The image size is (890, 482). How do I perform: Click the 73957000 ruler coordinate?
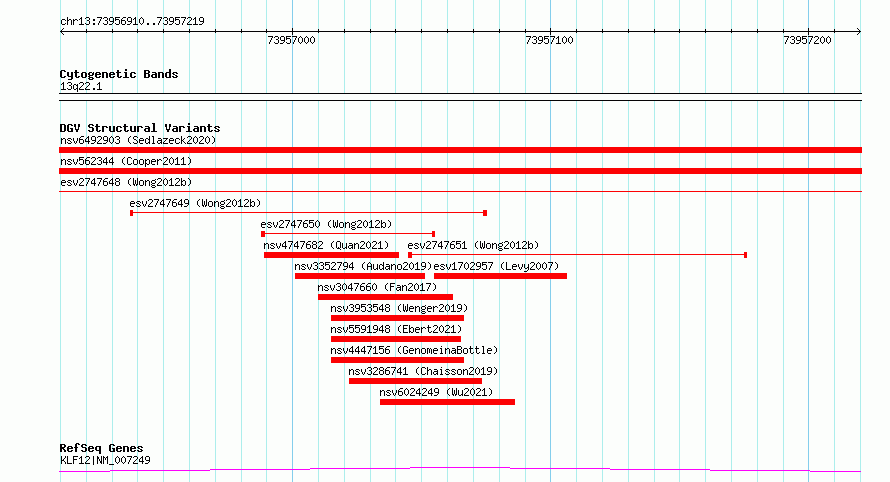coord(291,40)
